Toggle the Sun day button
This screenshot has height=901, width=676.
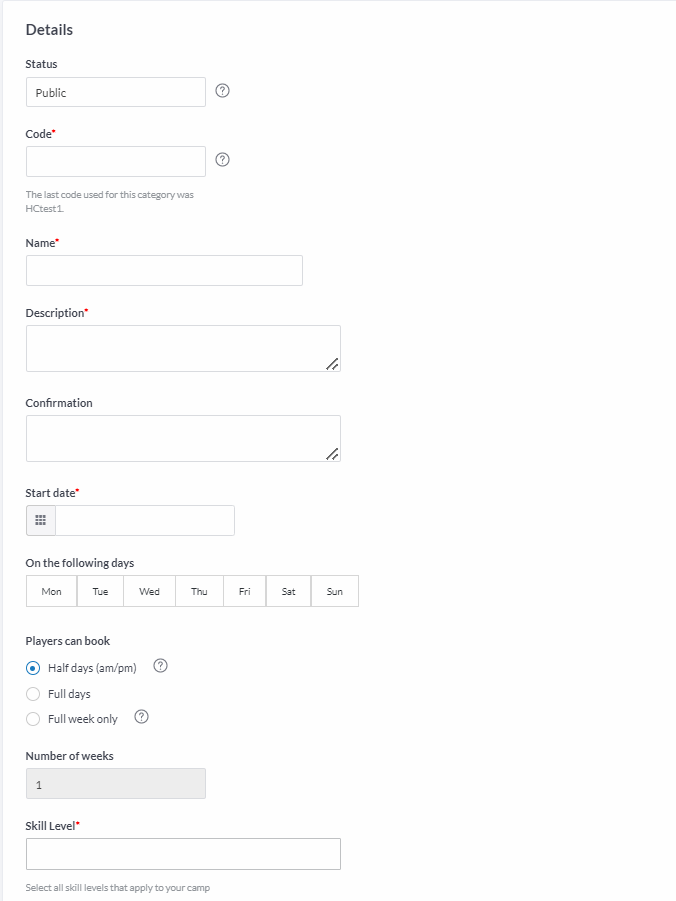pyautogui.click(x=335, y=591)
